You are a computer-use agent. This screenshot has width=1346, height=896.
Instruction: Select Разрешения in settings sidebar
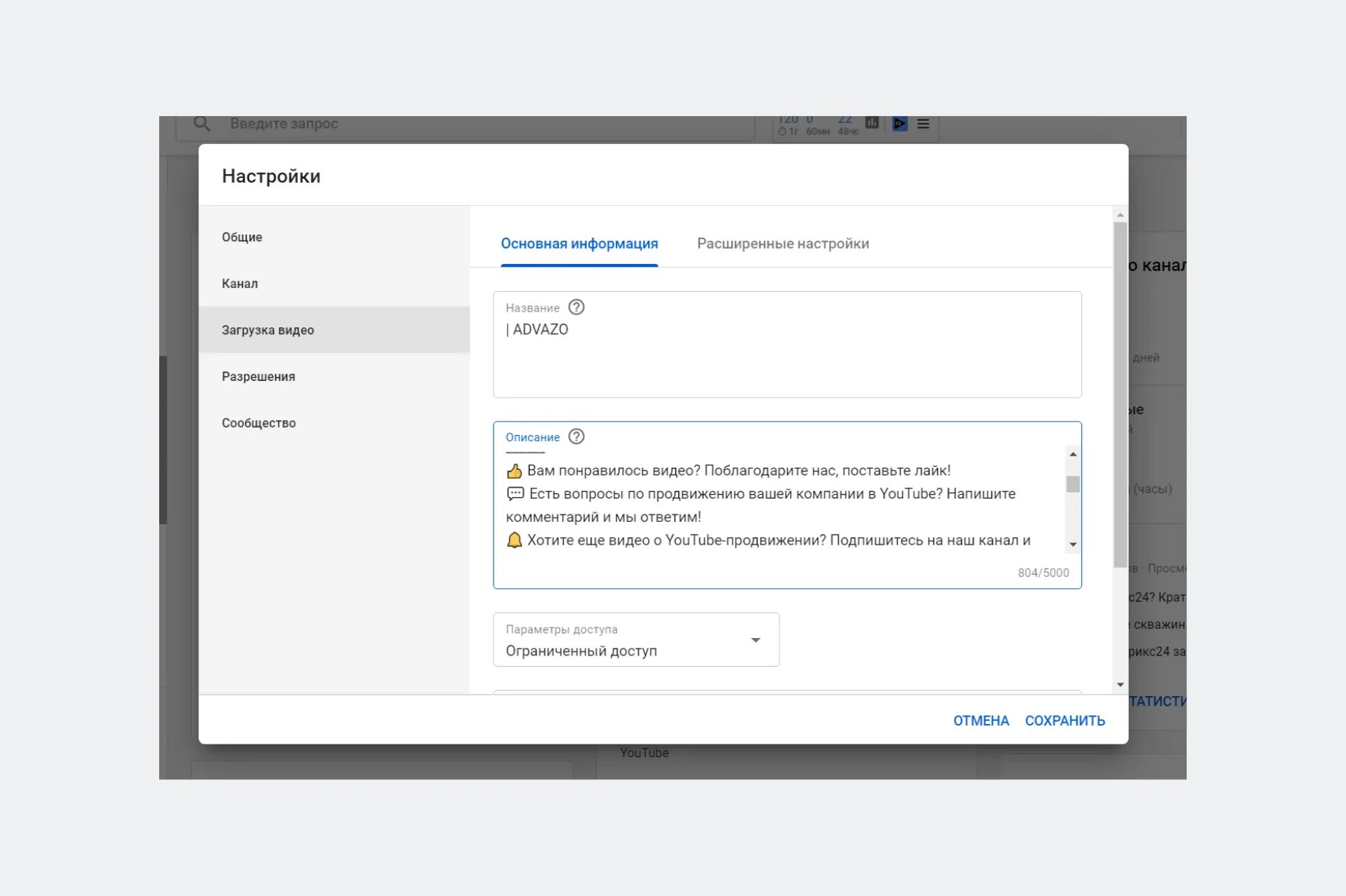tap(334, 376)
